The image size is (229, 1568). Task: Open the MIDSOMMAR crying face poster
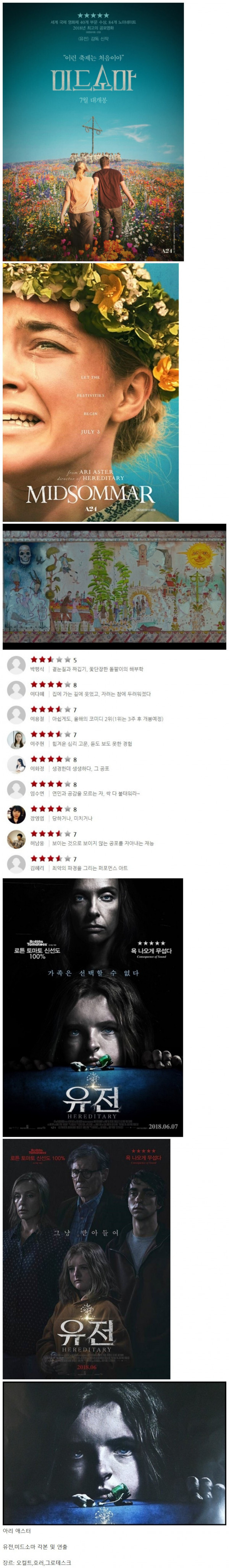click(90, 393)
